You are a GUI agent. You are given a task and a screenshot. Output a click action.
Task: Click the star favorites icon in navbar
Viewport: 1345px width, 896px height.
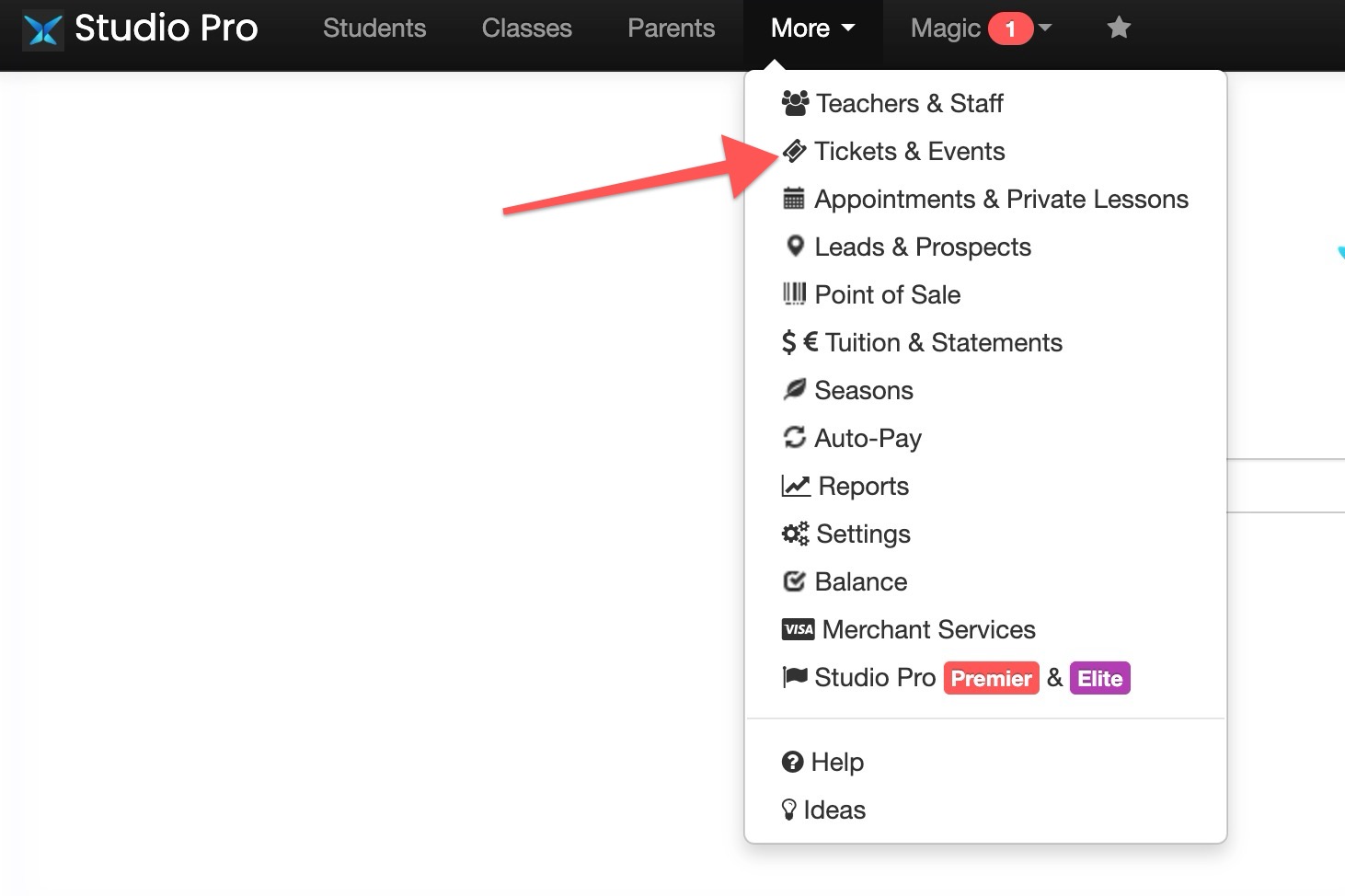click(1119, 28)
